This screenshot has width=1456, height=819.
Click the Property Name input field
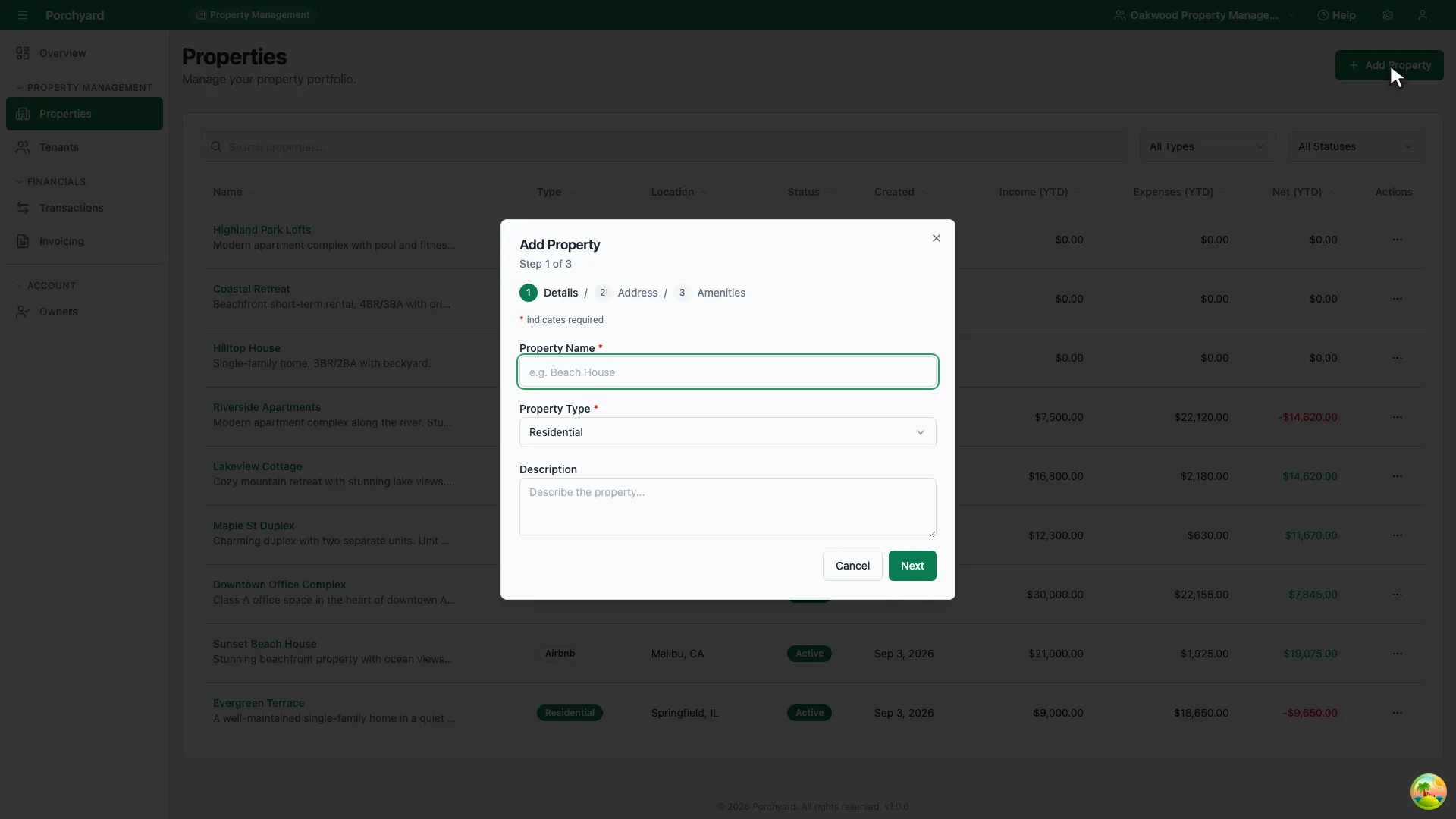[x=728, y=372]
